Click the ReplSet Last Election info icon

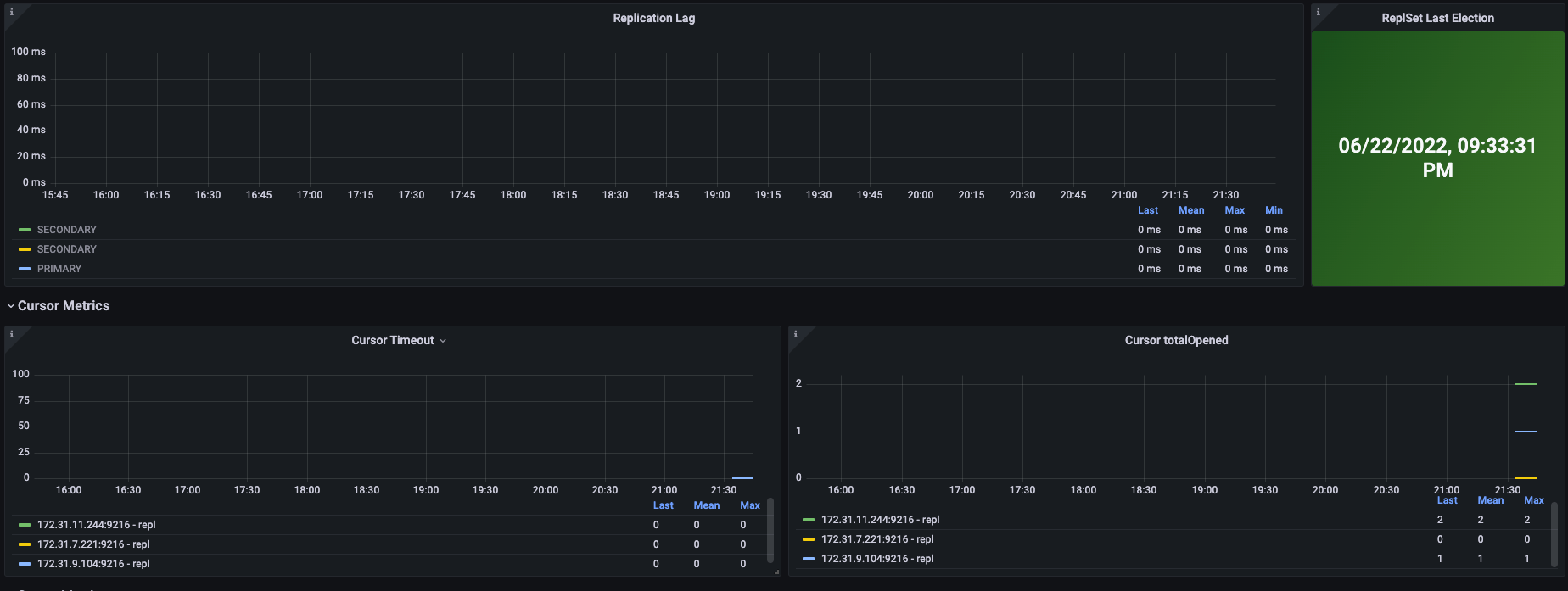1318,13
